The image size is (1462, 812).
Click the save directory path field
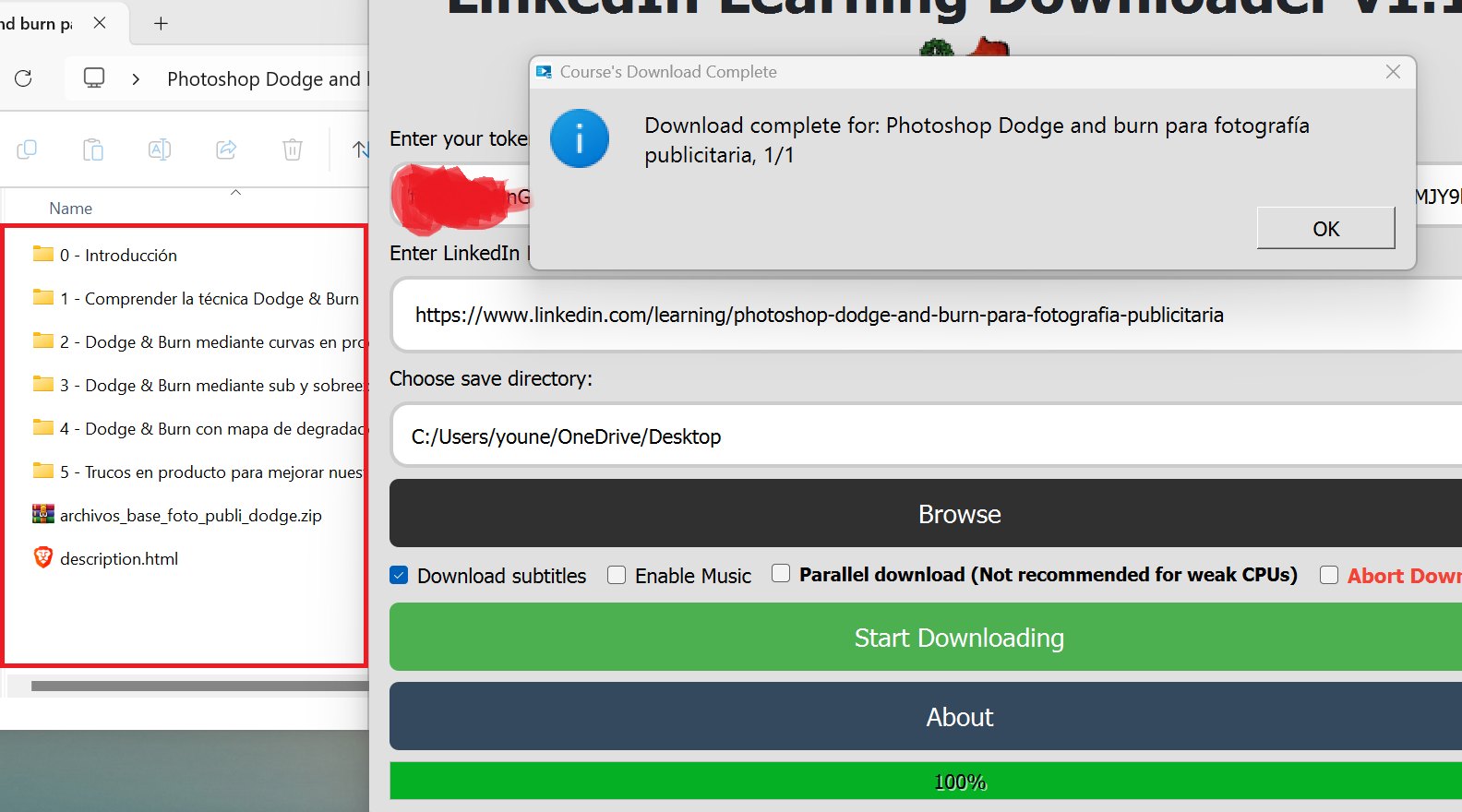pyautogui.click(x=927, y=436)
